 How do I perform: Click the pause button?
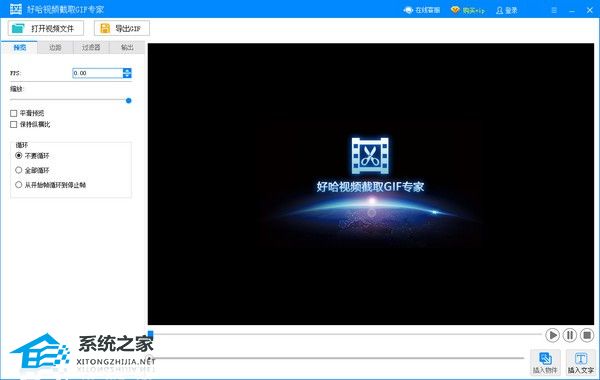[570, 335]
